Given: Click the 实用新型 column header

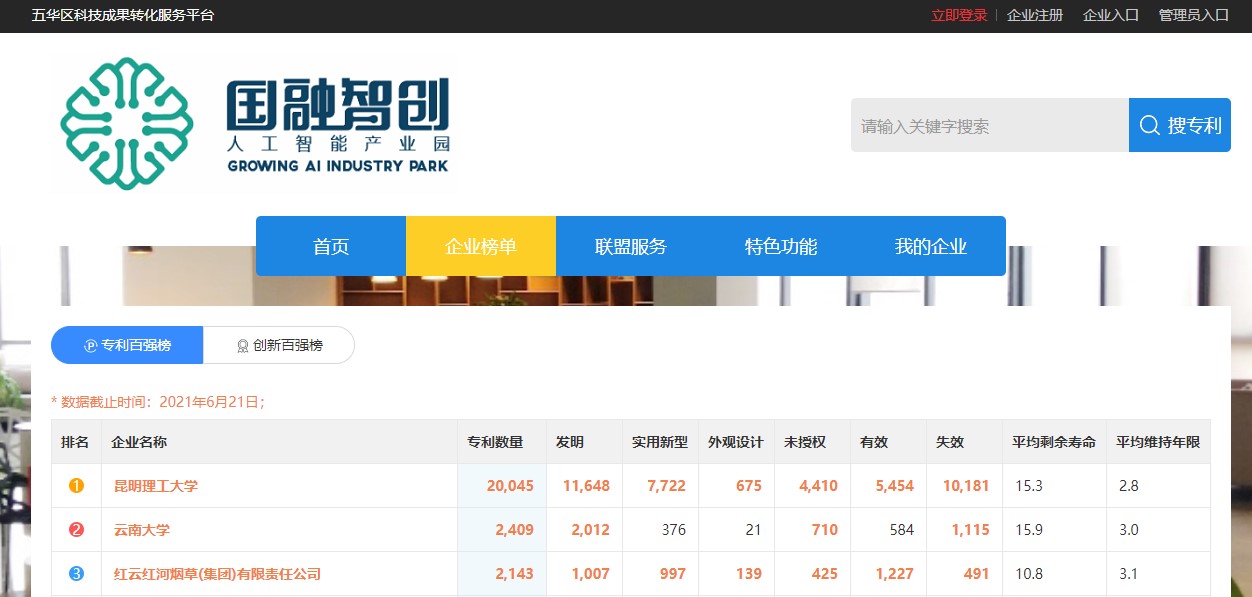Looking at the screenshot, I should 660,442.
